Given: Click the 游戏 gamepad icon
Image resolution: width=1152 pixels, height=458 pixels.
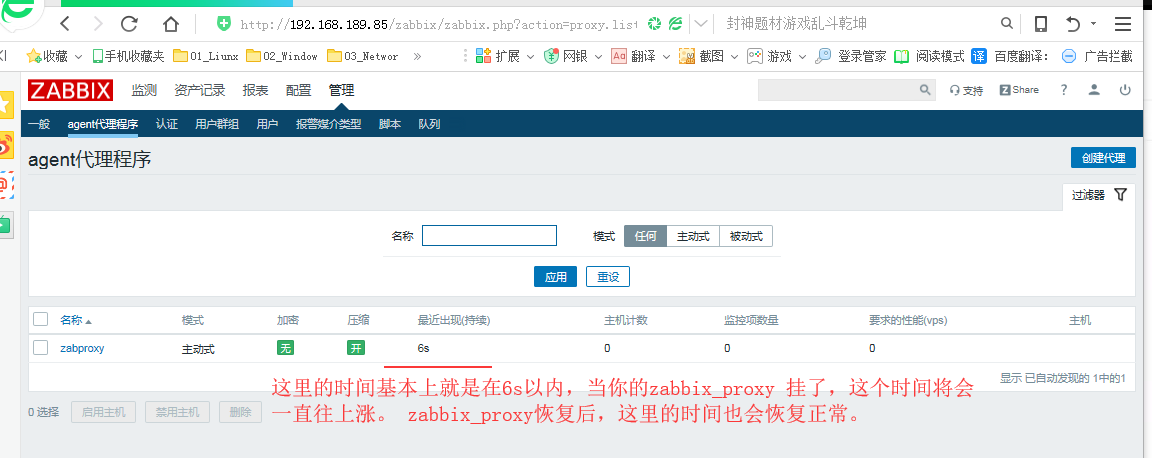Looking at the screenshot, I should click(x=755, y=56).
